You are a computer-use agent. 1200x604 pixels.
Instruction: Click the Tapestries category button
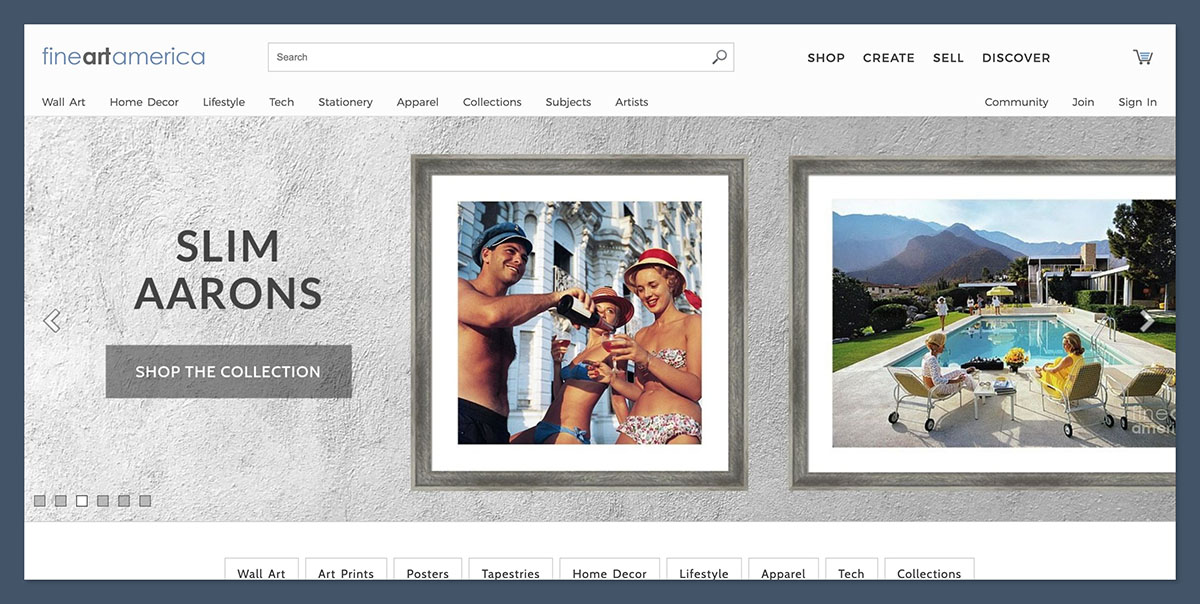510,570
